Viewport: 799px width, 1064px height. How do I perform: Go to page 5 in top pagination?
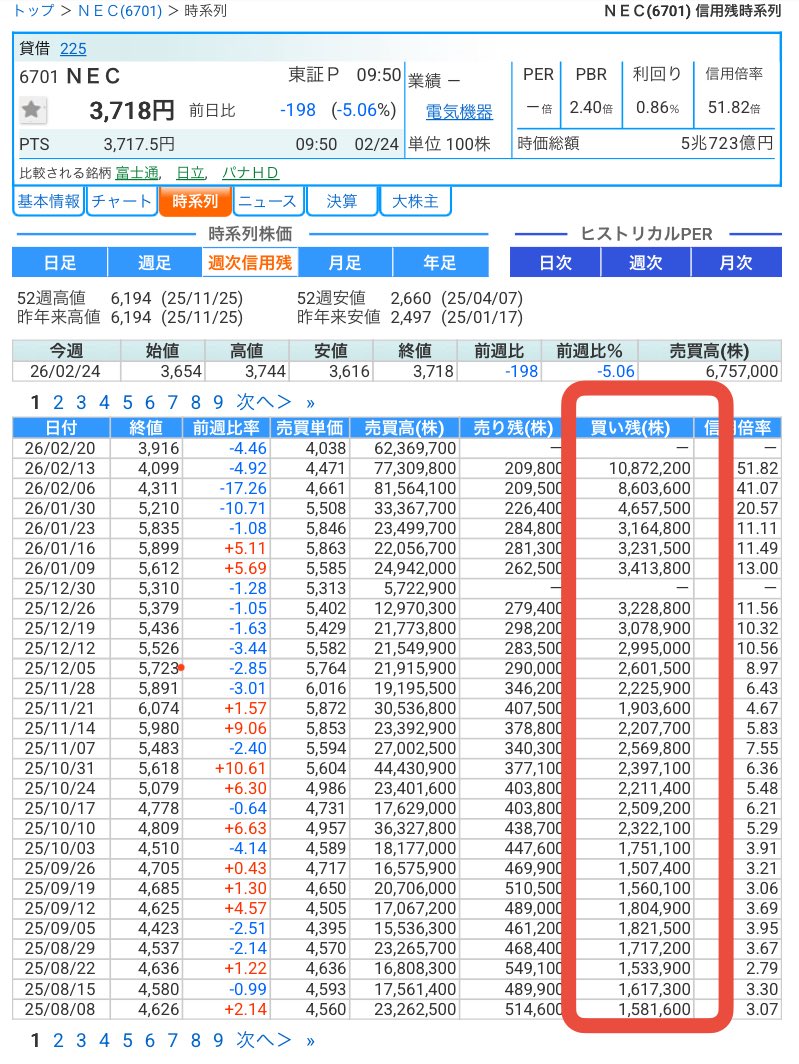[x=128, y=403]
